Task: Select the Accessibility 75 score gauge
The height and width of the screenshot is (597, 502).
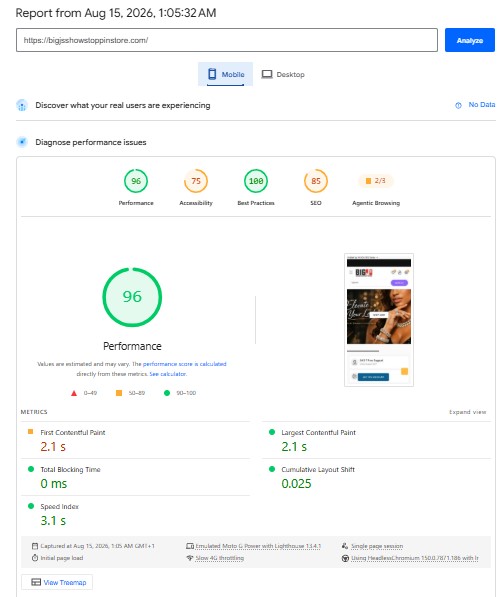Action: point(196,181)
